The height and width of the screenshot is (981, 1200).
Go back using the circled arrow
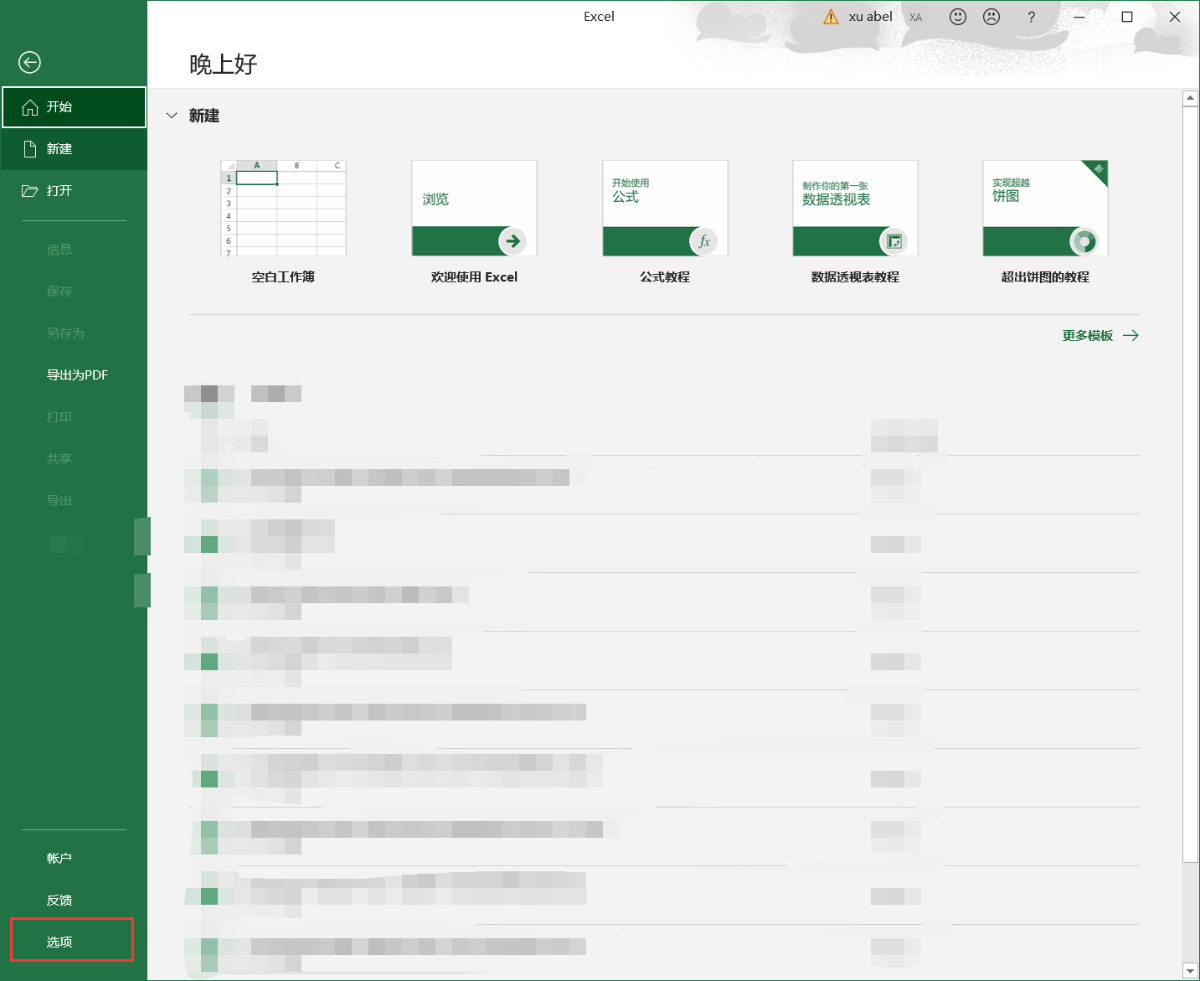(30, 63)
